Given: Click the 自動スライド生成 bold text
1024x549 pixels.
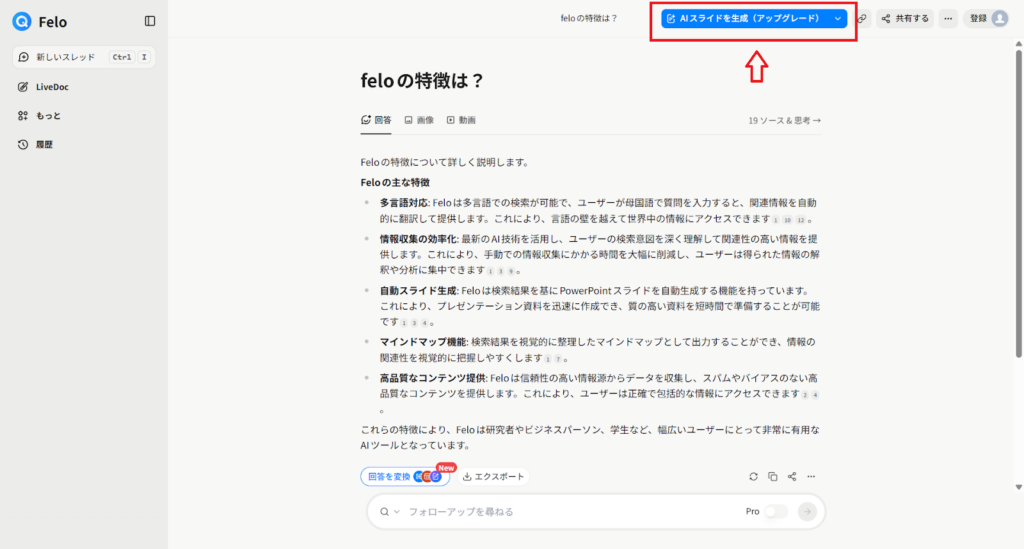Looking at the screenshot, I should (418, 290).
